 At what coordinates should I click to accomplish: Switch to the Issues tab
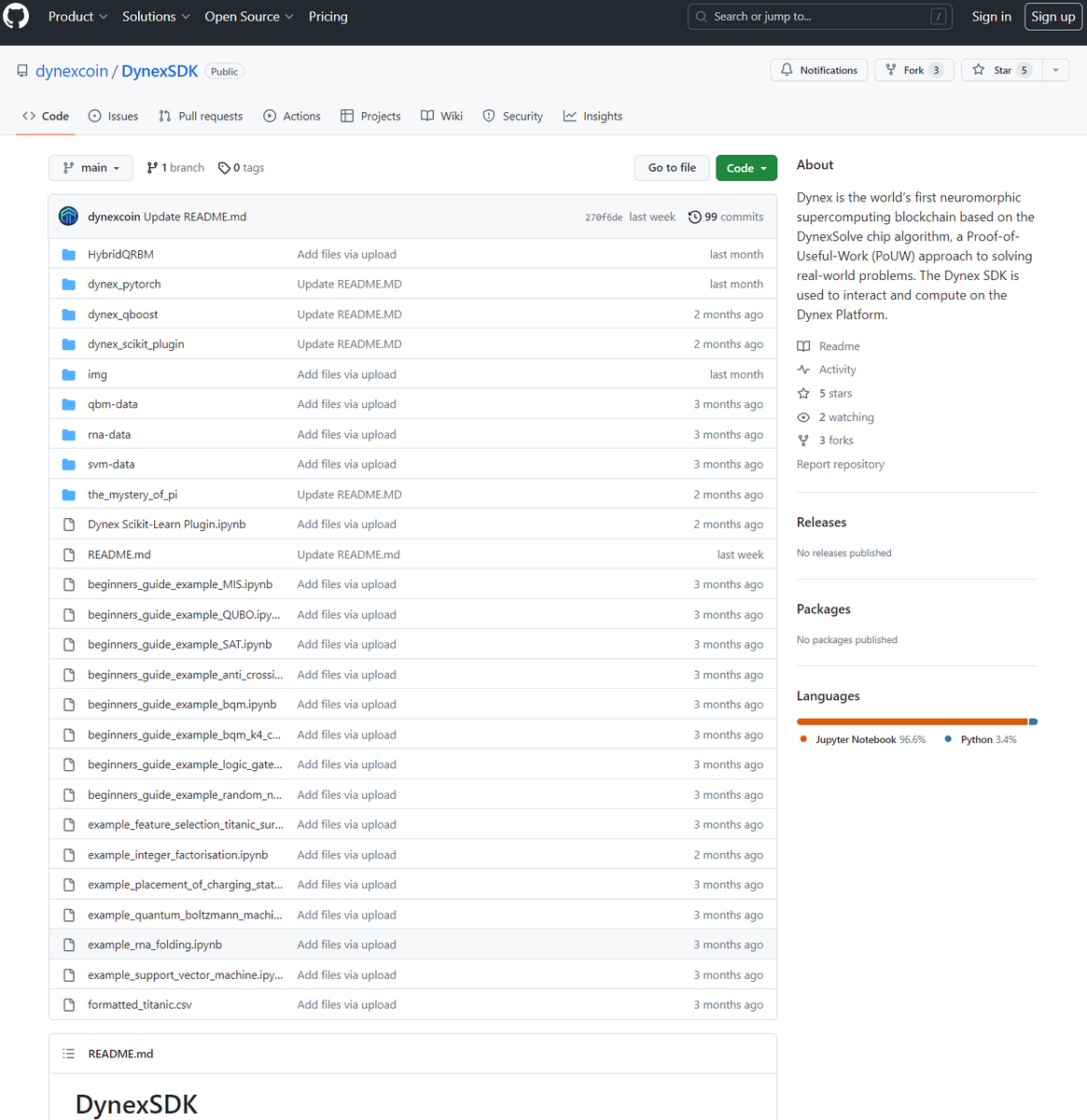tap(113, 117)
